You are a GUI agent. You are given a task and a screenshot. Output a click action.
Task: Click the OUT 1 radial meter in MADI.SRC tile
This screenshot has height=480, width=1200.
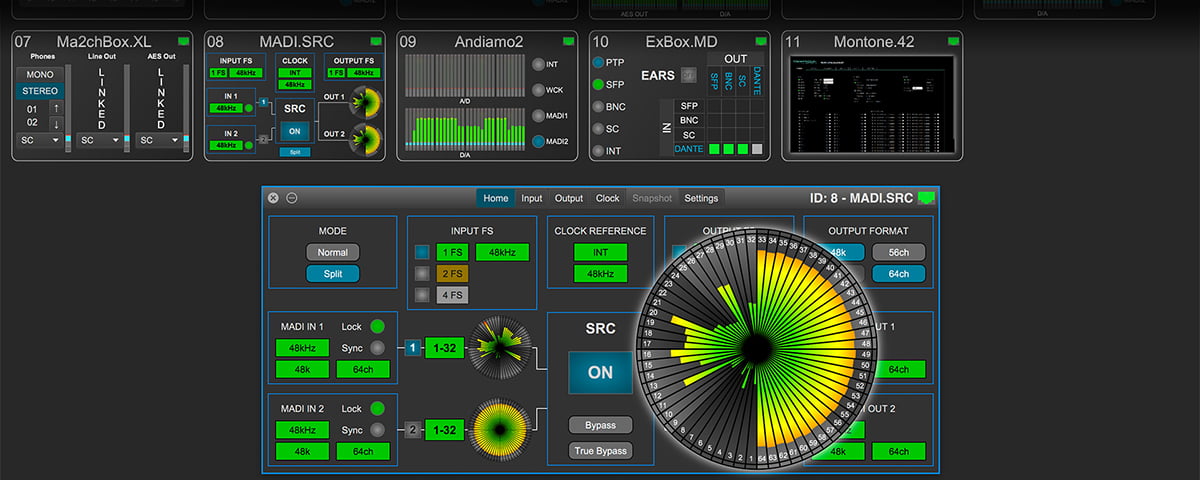point(366,101)
